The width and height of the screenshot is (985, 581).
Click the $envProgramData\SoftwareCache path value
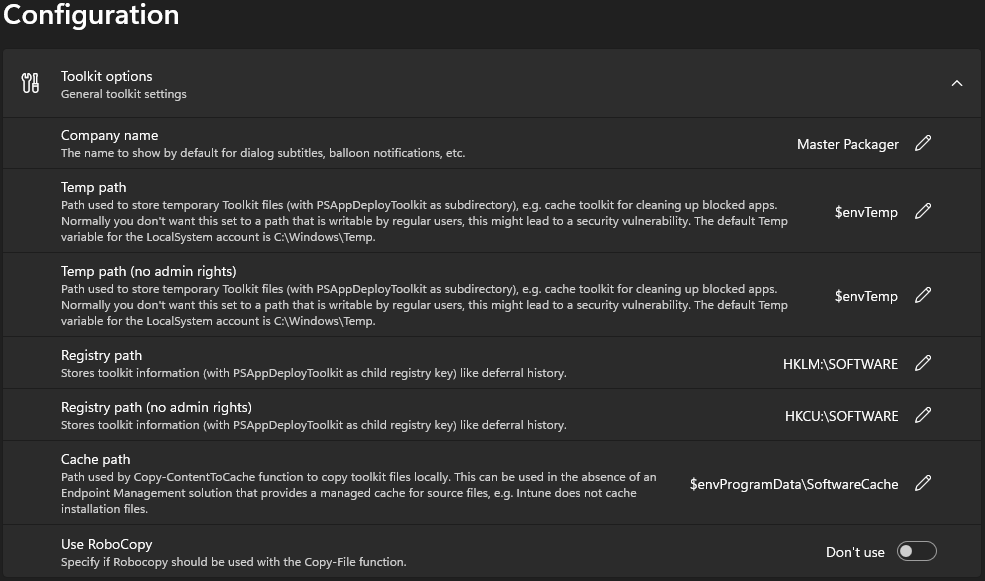[795, 483]
